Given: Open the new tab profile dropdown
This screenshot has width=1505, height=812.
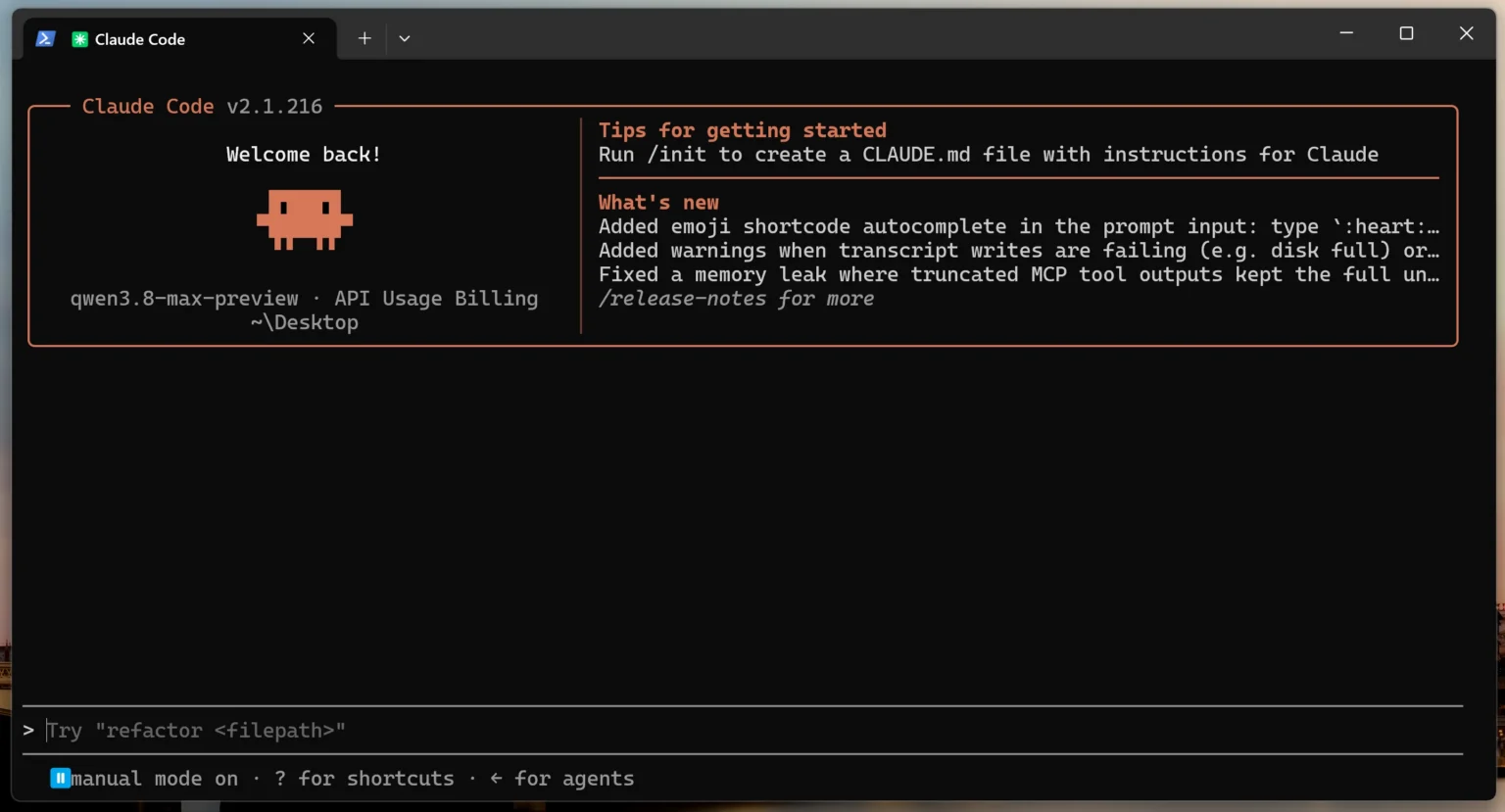Looking at the screenshot, I should tap(405, 38).
